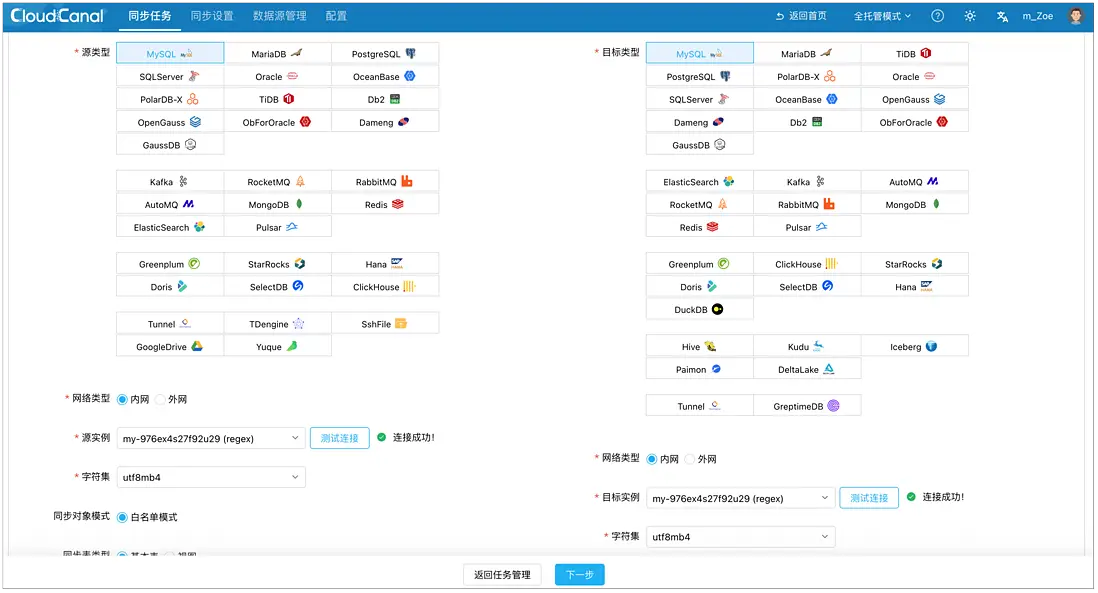Select Greenplum source type
This screenshot has width=1098, height=593.
[x=170, y=264]
